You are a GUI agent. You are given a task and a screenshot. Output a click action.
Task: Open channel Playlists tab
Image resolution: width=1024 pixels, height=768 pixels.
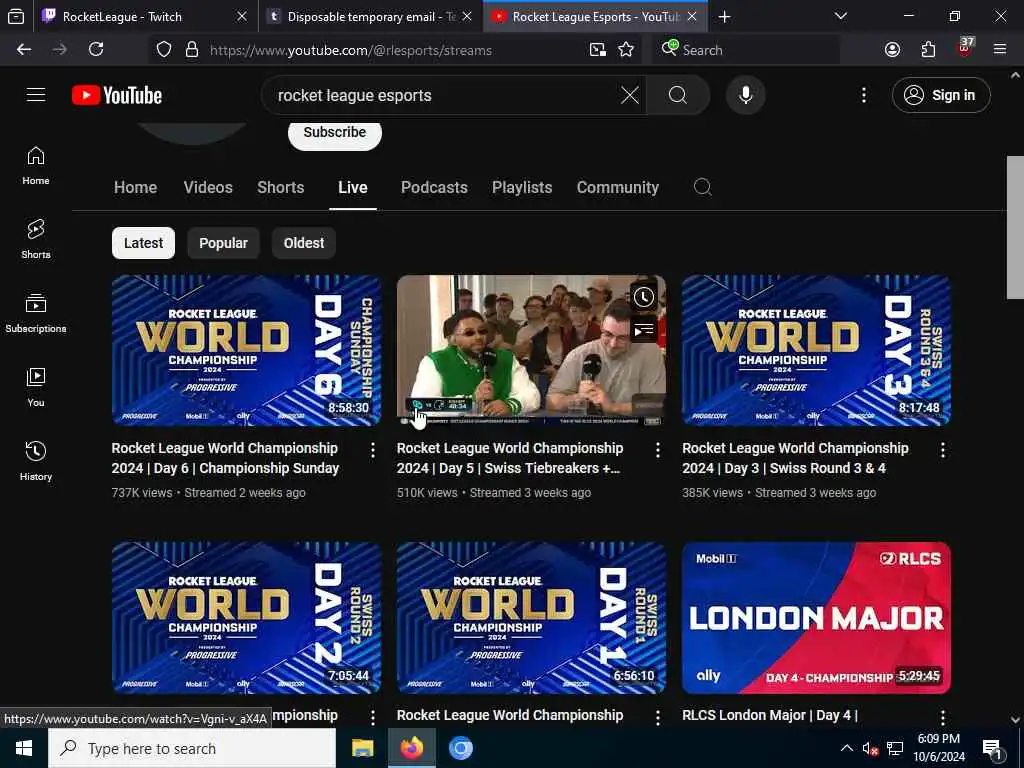(522, 187)
